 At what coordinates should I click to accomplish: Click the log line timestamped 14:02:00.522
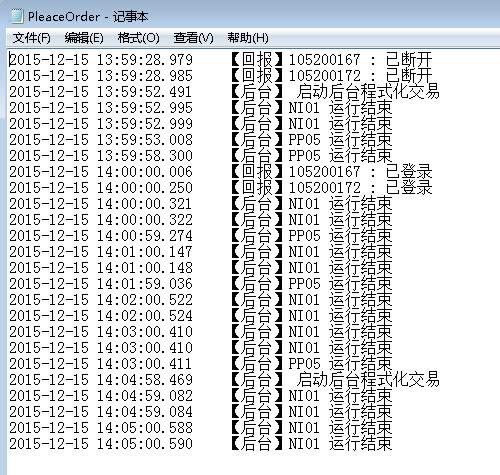point(201,300)
